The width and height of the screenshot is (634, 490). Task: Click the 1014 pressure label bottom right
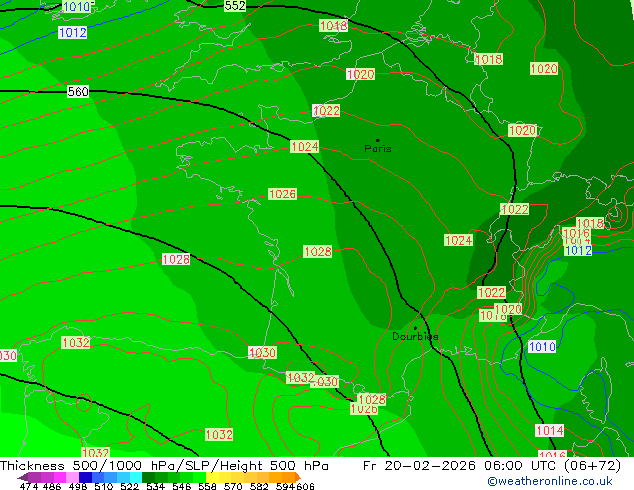[x=549, y=431]
